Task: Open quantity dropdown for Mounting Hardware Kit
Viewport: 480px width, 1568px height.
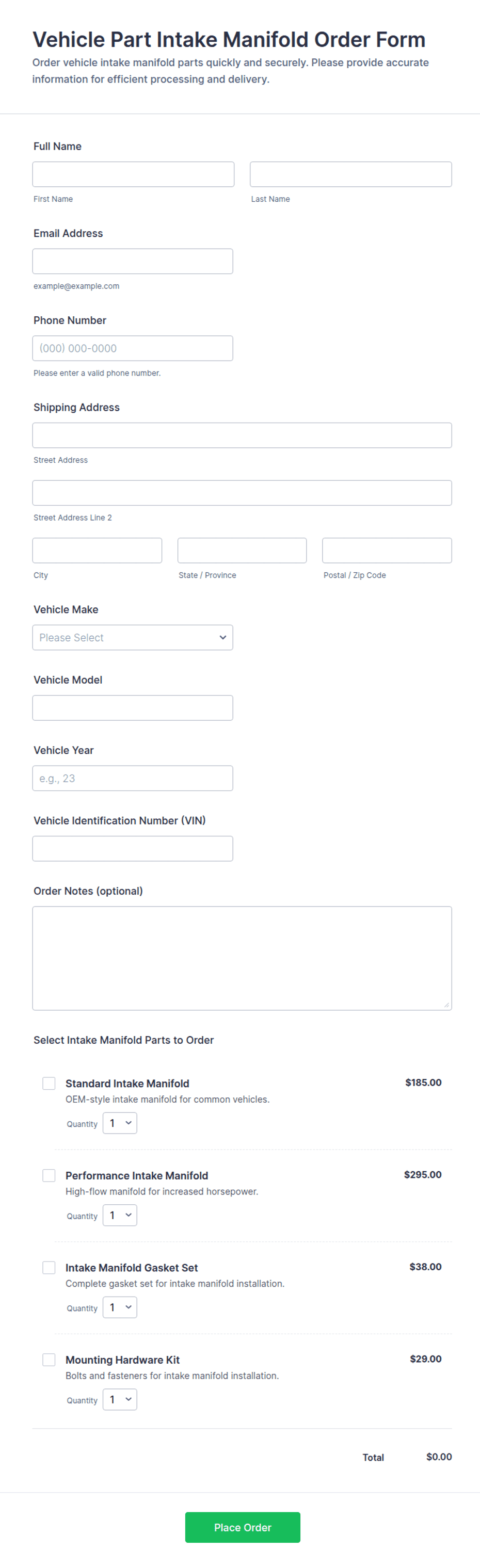Action: click(x=120, y=1399)
